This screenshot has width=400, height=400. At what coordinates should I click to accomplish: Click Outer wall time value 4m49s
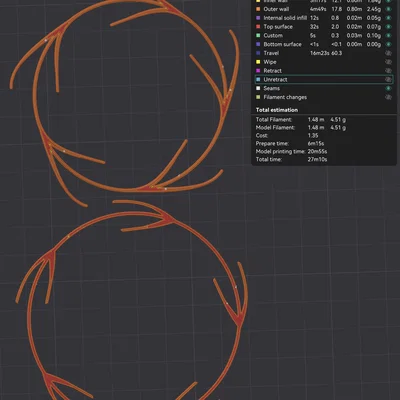tap(318, 9)
